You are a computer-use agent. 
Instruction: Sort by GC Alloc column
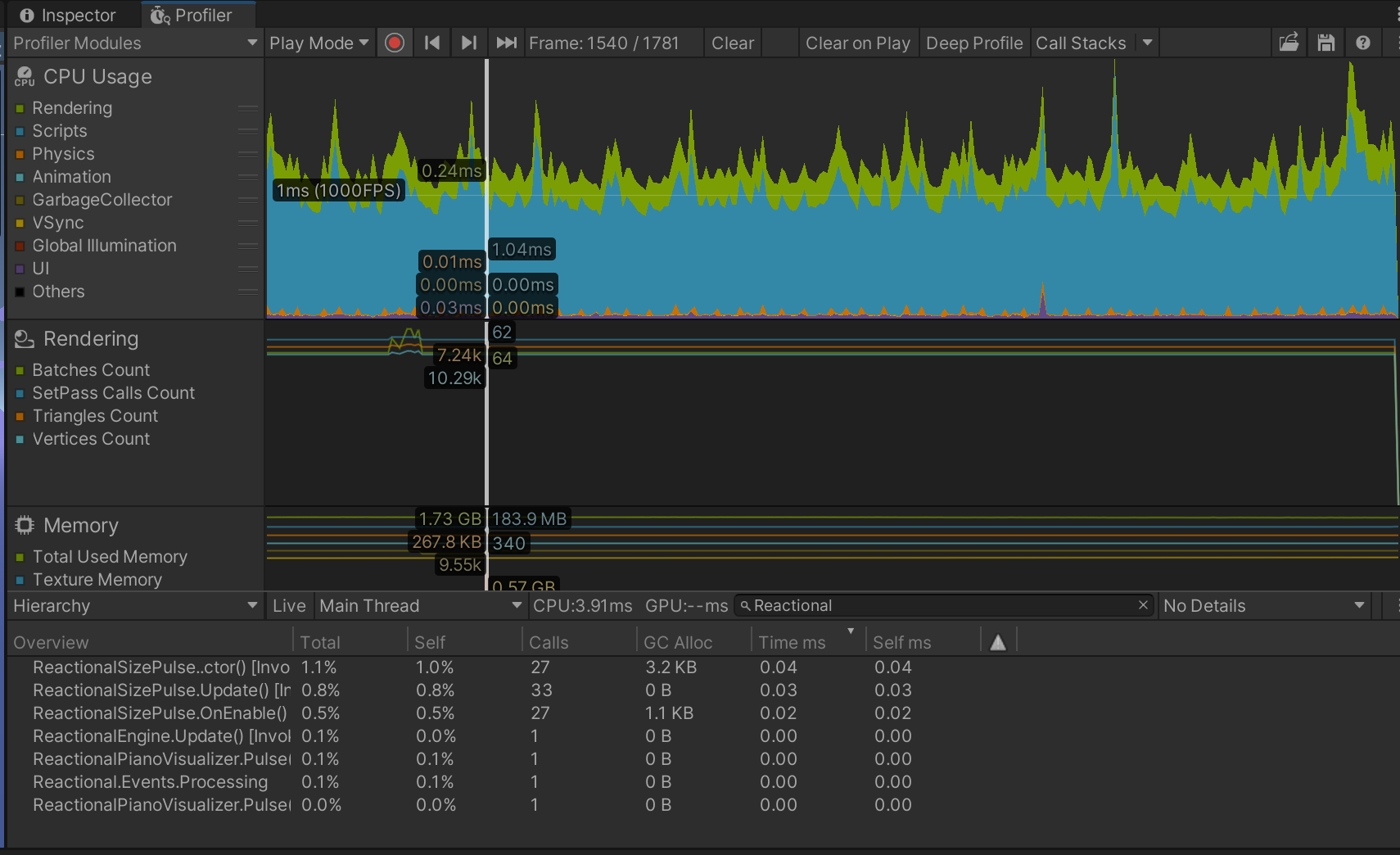693,643
